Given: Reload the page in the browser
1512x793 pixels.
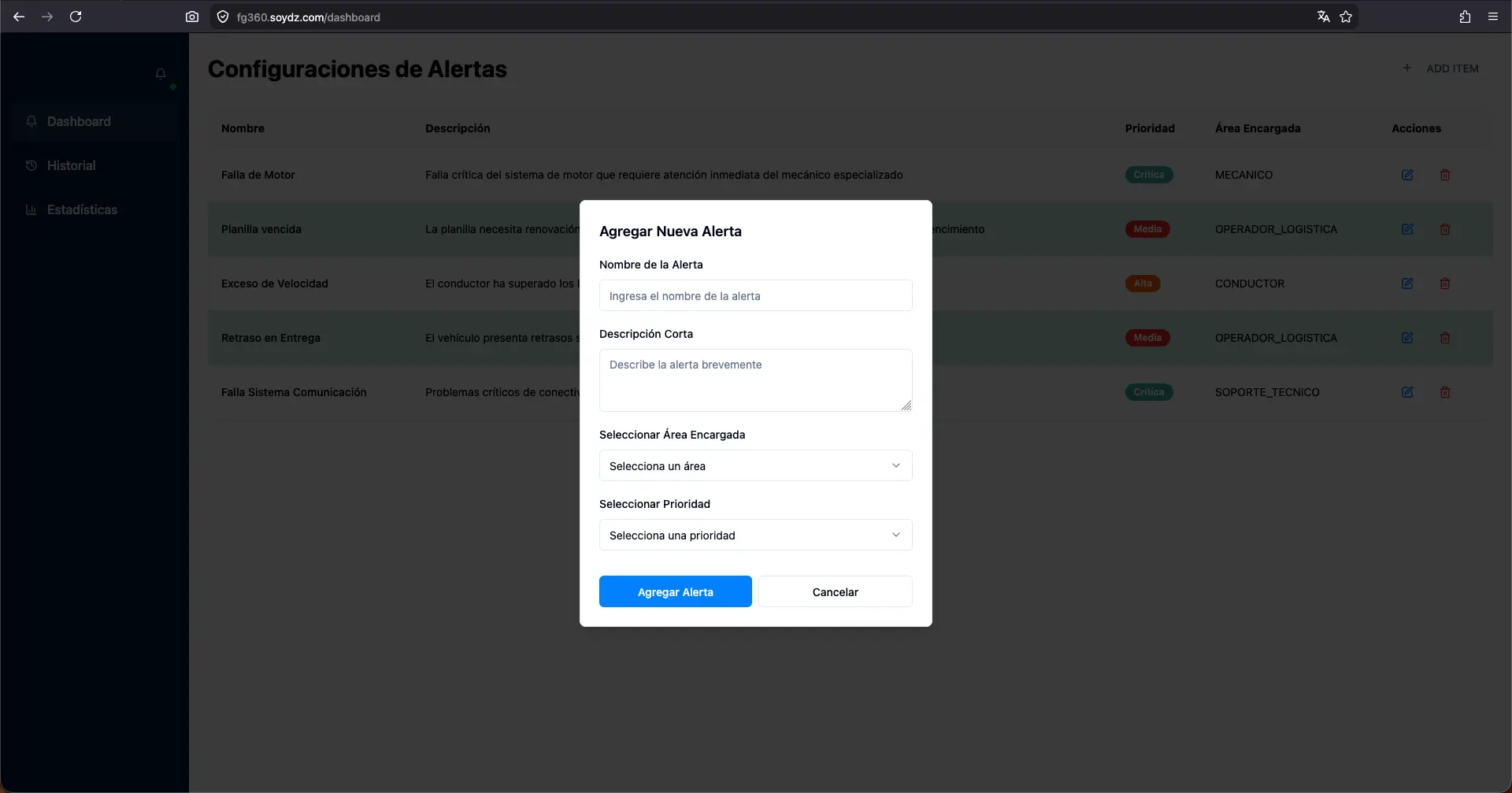Looking at the screenshot, I should (x=76, y=17).
